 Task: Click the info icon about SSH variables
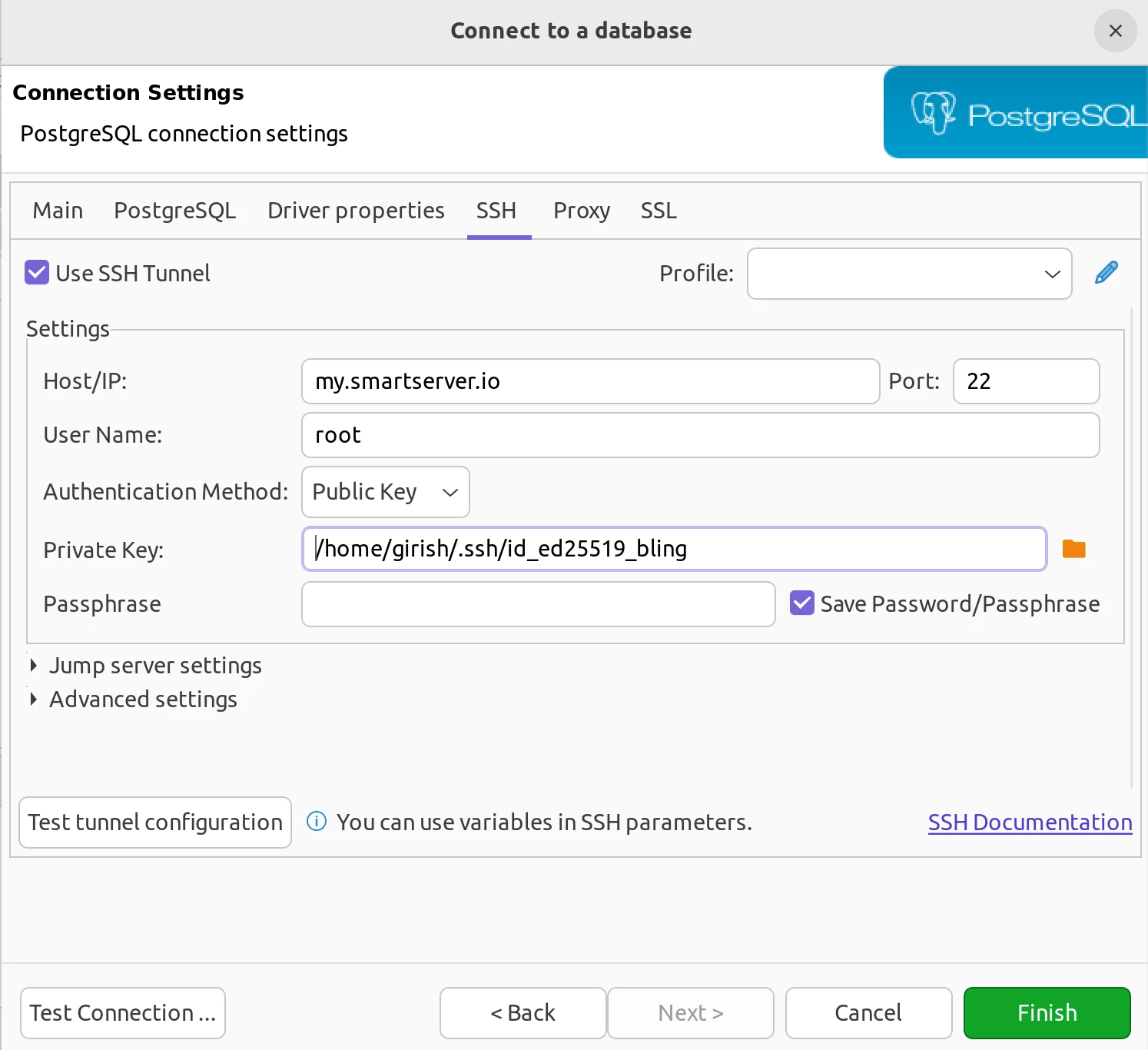tap(316, 822)
